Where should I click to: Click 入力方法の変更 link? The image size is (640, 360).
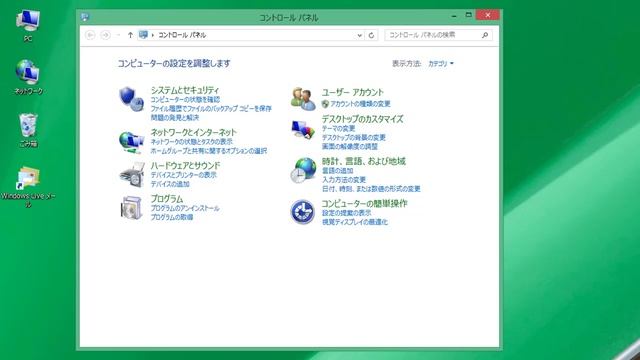tap(344, 180)
